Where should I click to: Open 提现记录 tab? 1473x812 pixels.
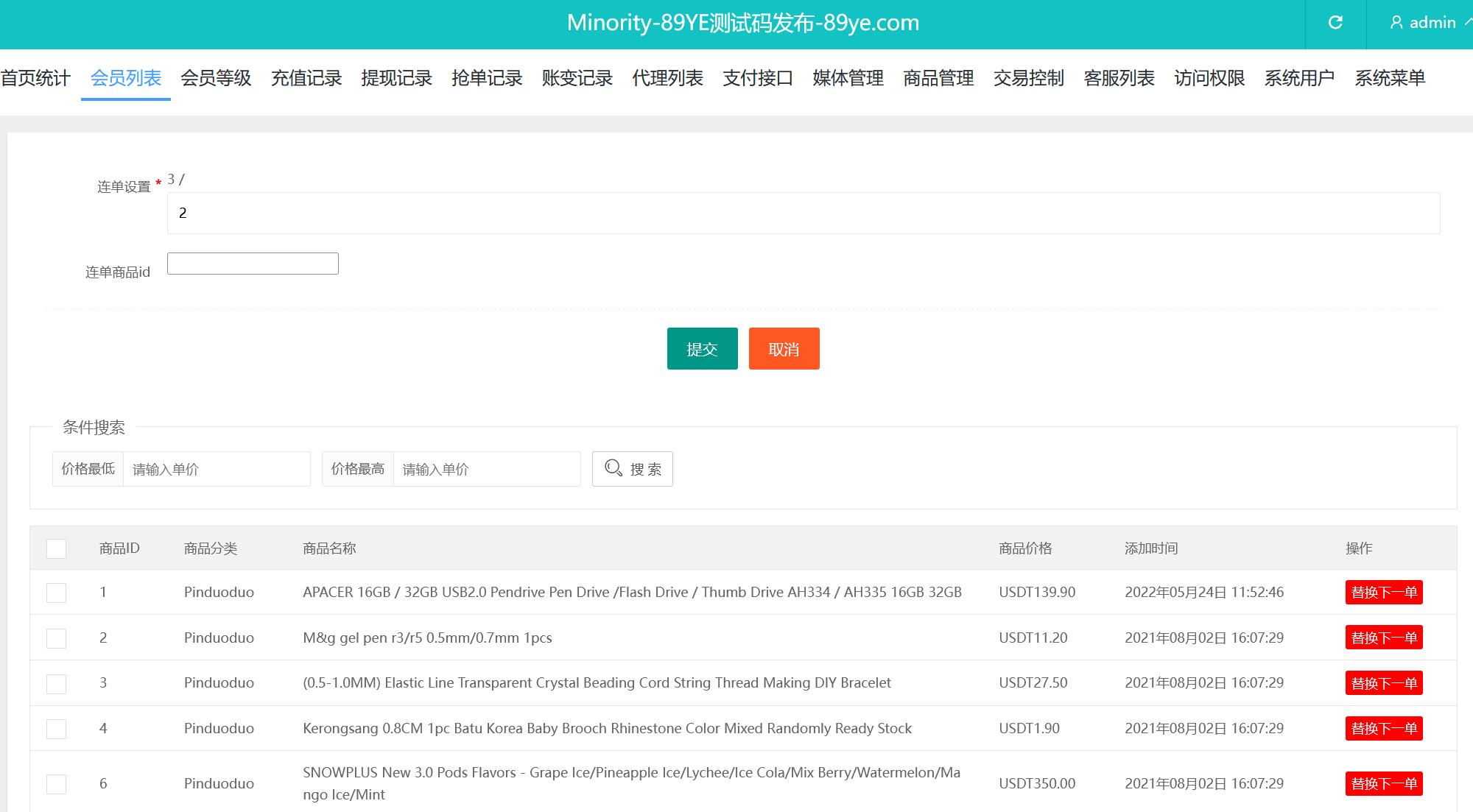[x=397, y=78]
